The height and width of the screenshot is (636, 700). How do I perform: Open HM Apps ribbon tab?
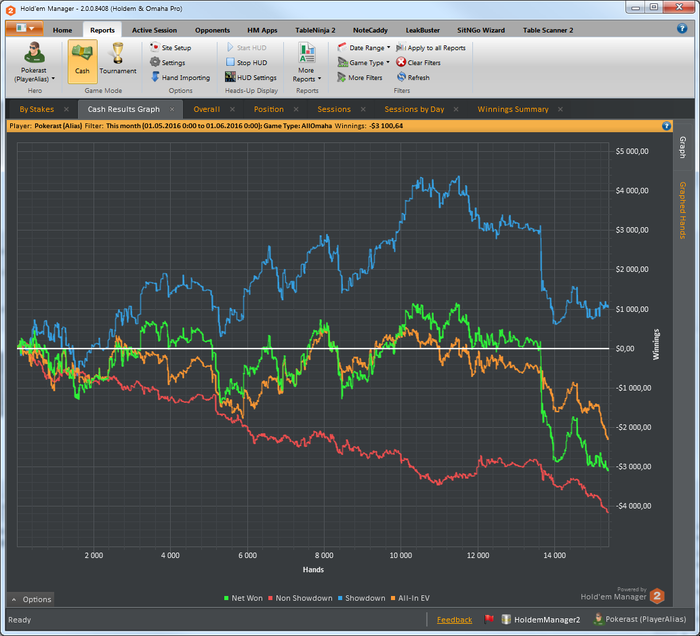point(262,30)
